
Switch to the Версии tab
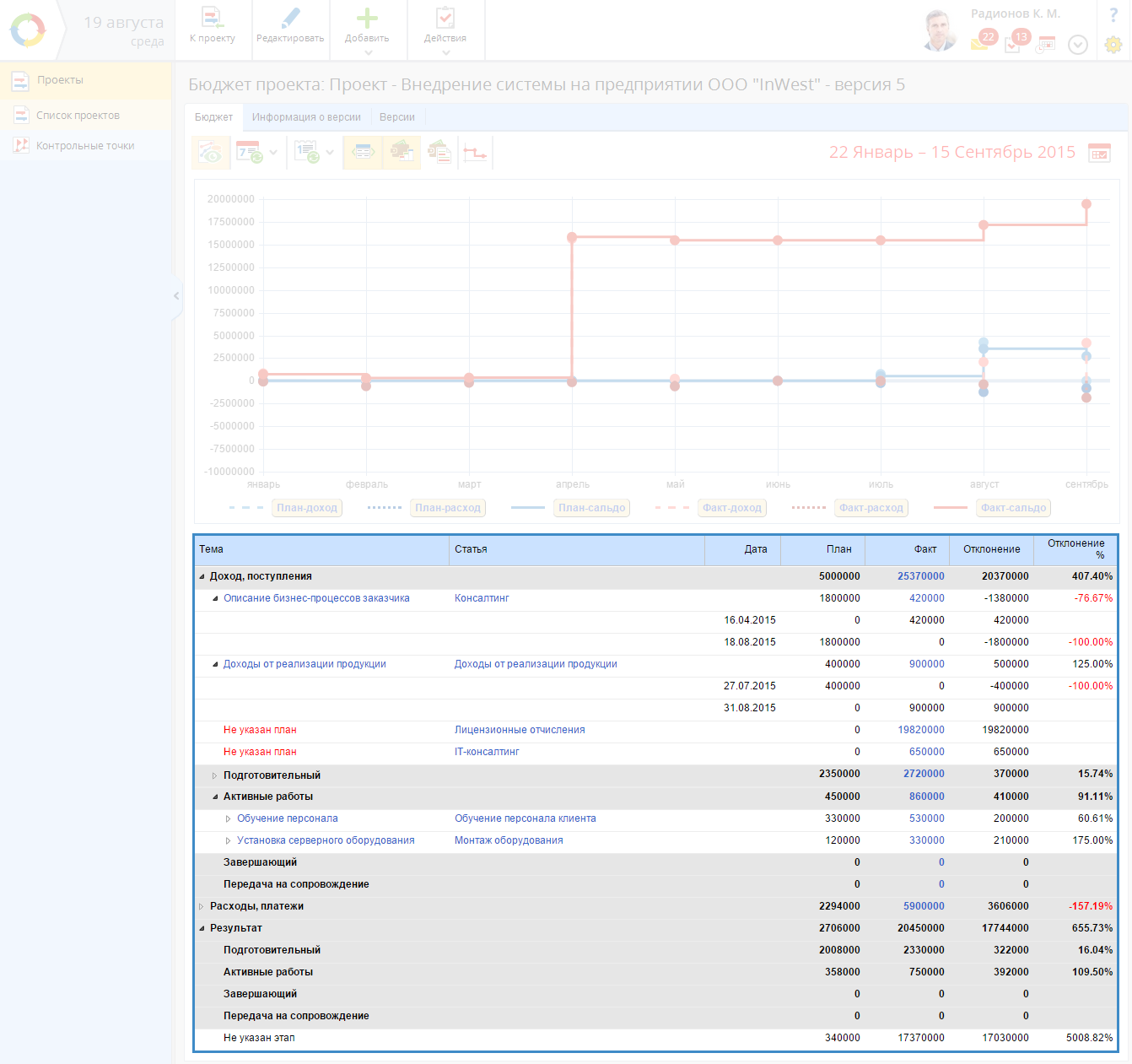click(x=396, y=117)
